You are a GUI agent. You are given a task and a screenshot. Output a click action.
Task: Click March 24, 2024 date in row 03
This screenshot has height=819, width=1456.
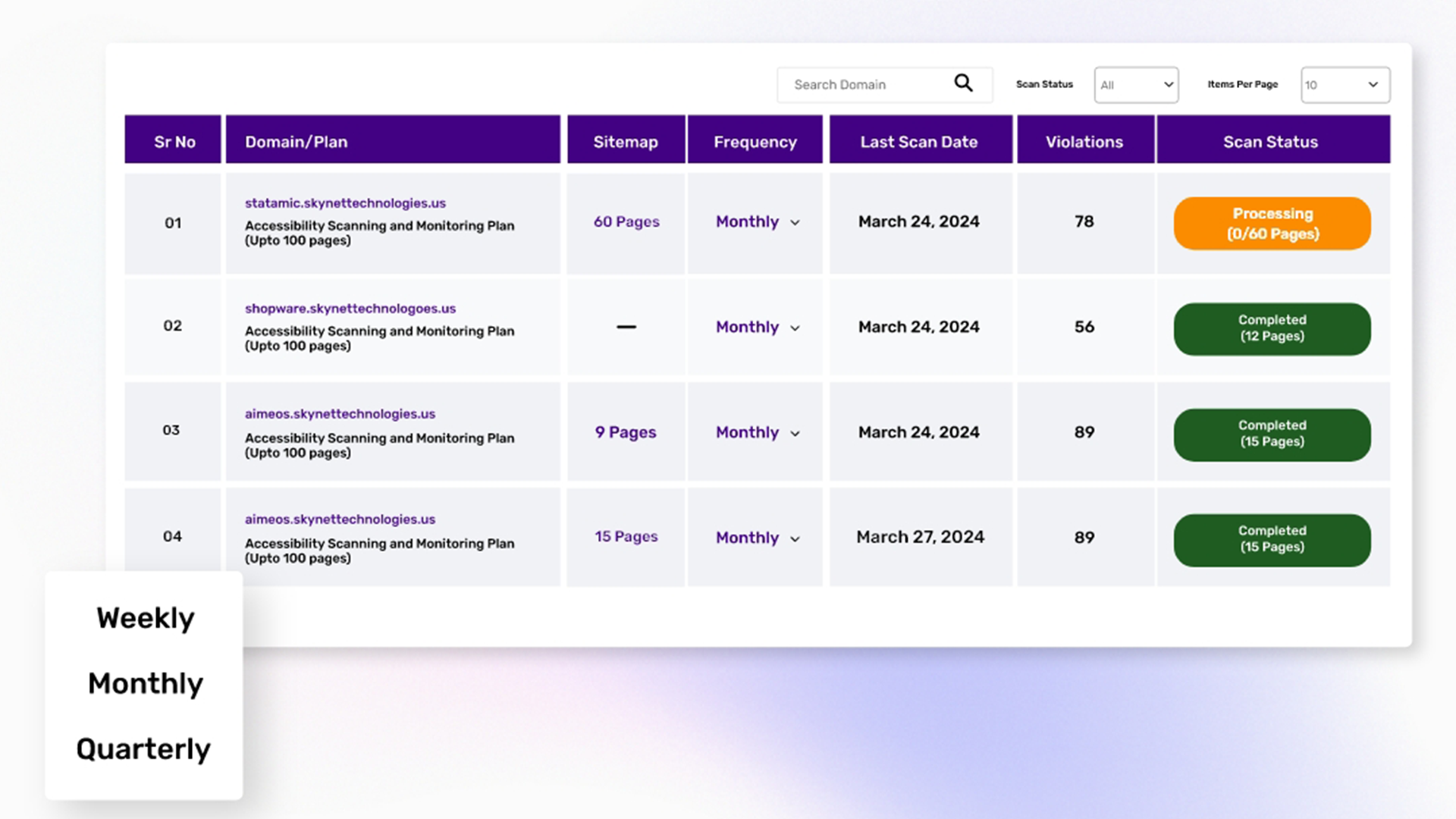[x=919, y=432]
